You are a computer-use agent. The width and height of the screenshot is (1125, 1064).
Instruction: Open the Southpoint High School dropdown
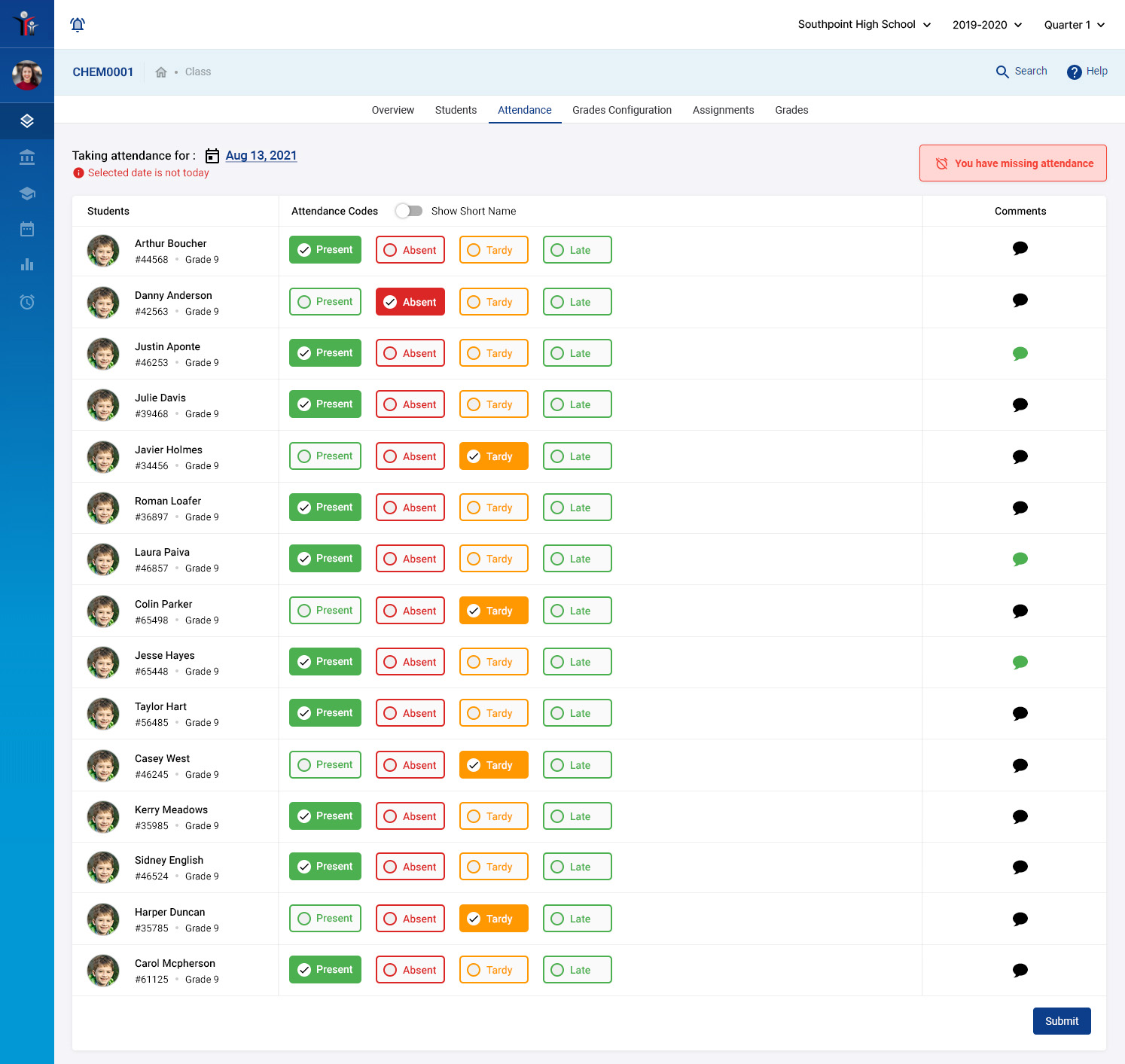(x=864, y=24)
